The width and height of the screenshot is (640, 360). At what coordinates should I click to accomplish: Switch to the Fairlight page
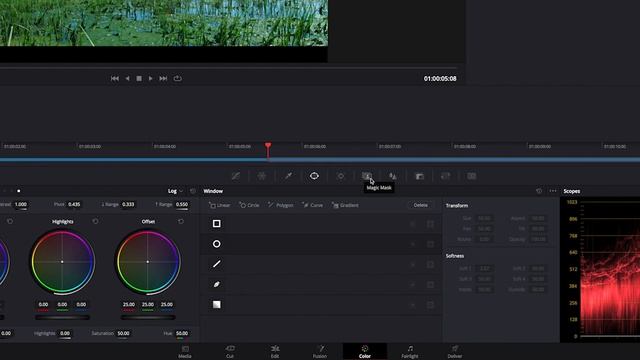tap(410, 351)
